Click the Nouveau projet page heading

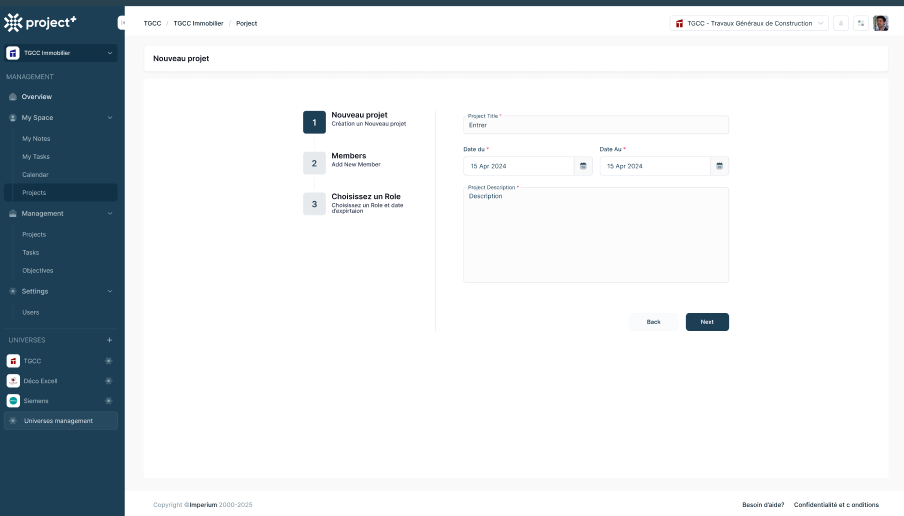pos(181,59)
